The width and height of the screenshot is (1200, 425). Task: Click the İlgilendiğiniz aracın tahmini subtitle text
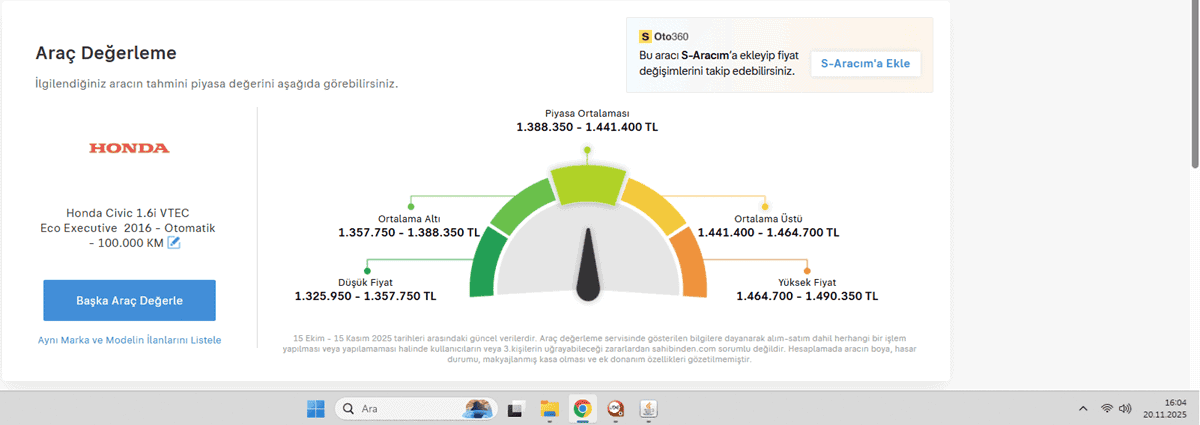click(x=217, y=84)
